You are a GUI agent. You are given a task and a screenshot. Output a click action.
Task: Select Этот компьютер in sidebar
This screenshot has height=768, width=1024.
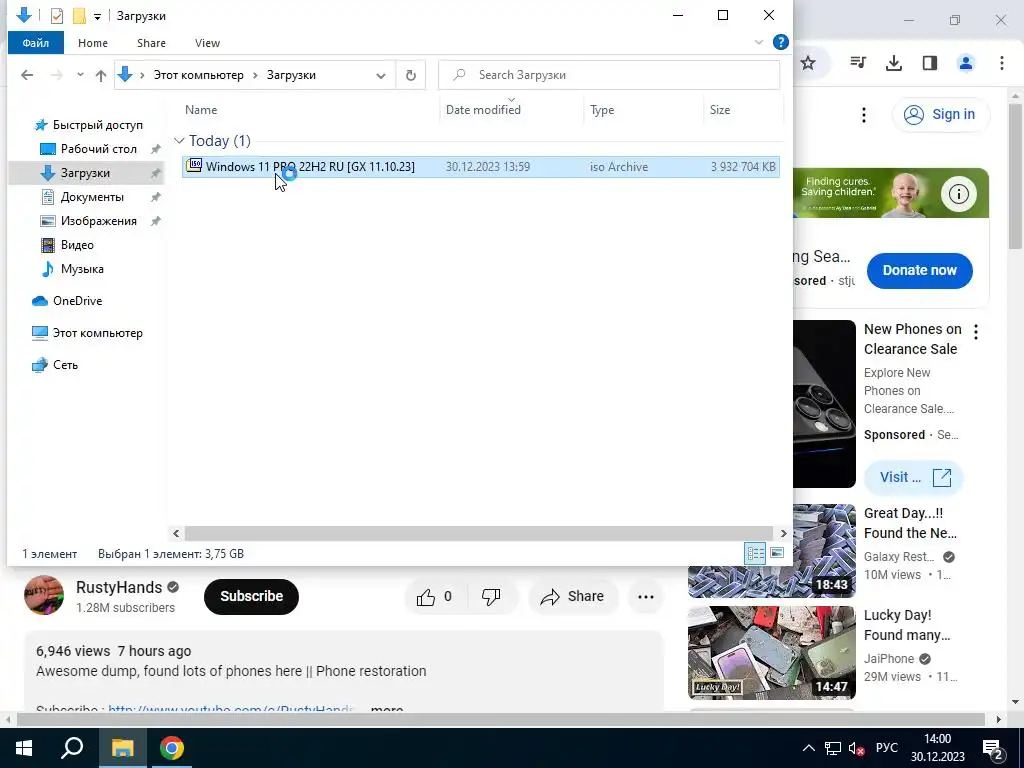(97, 333)
